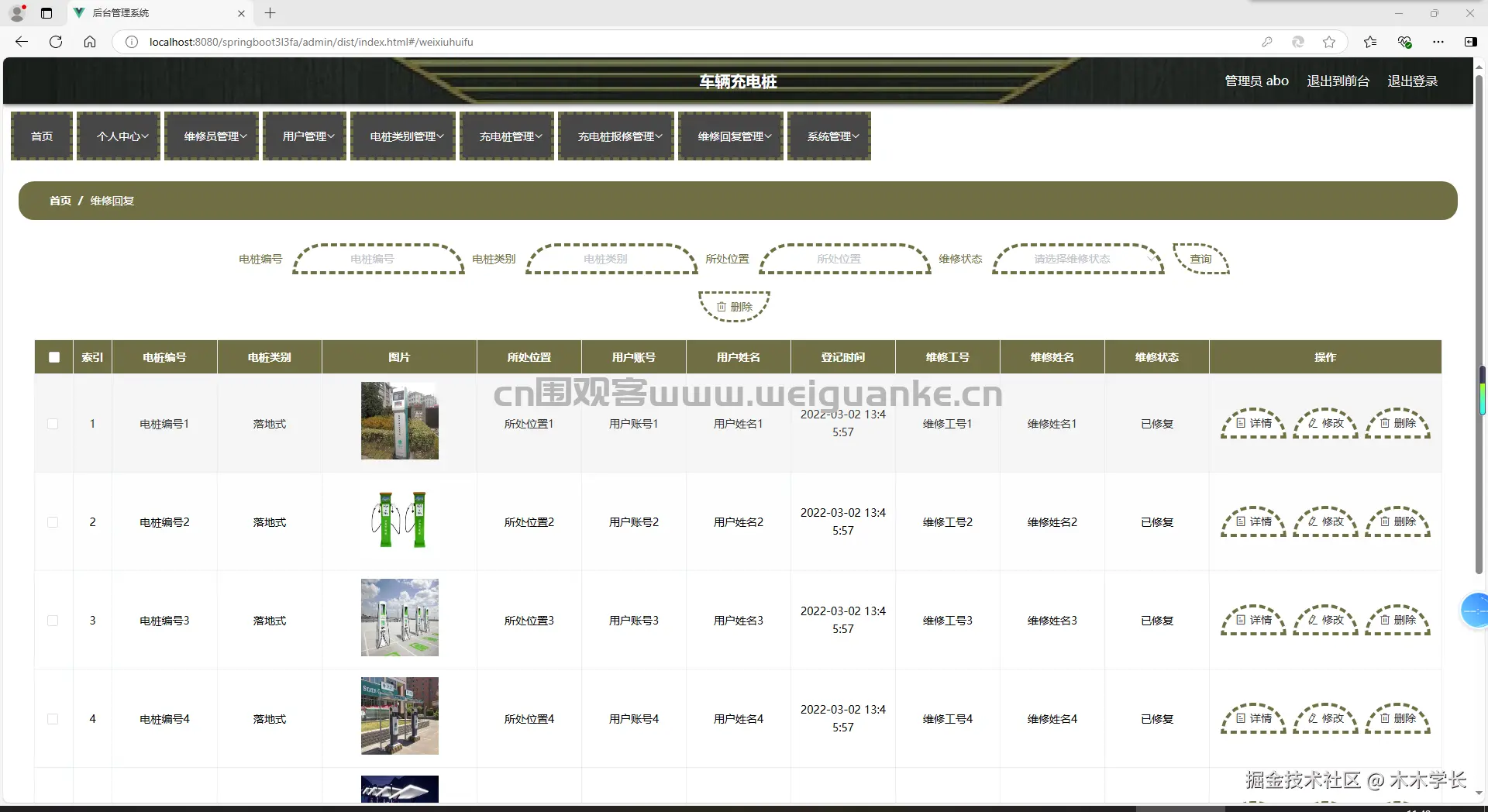Reload the page with the refresh icon
Screen dimensions: 1488x812
point(56,42)
